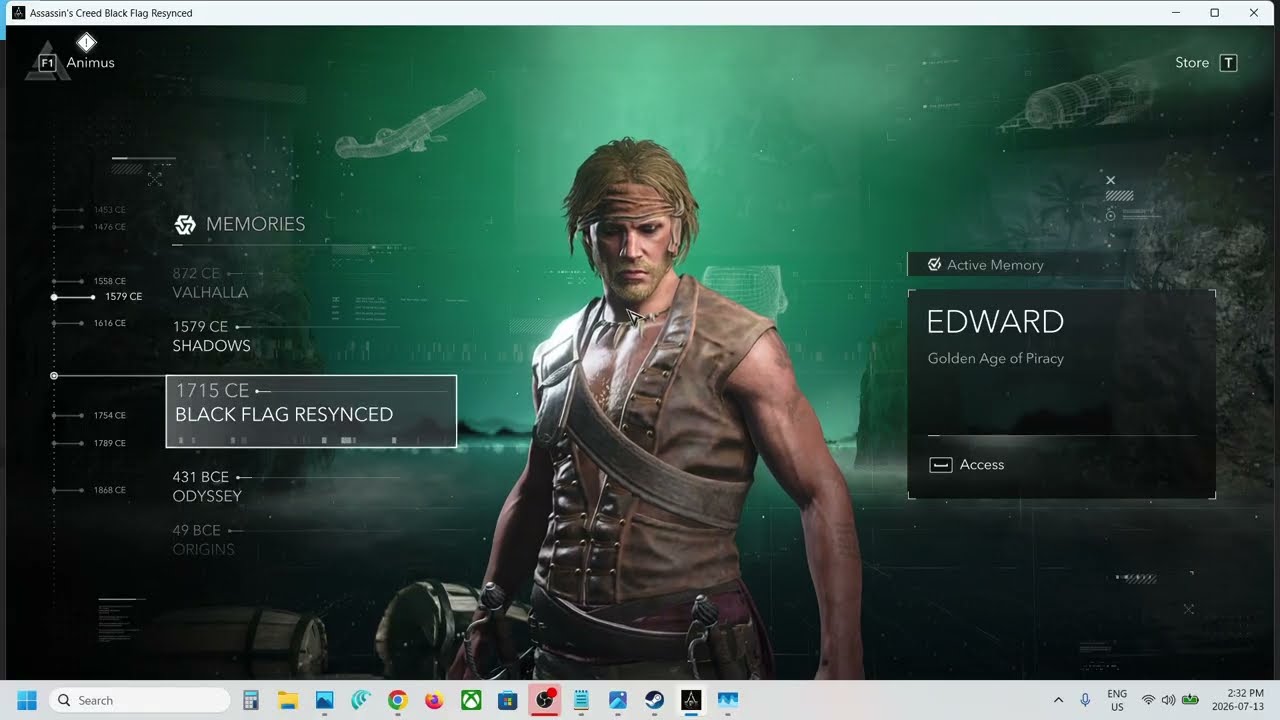Click the taskbar Search box
The height and width of the screenshot is (720, 1280).
coord(138,700)
